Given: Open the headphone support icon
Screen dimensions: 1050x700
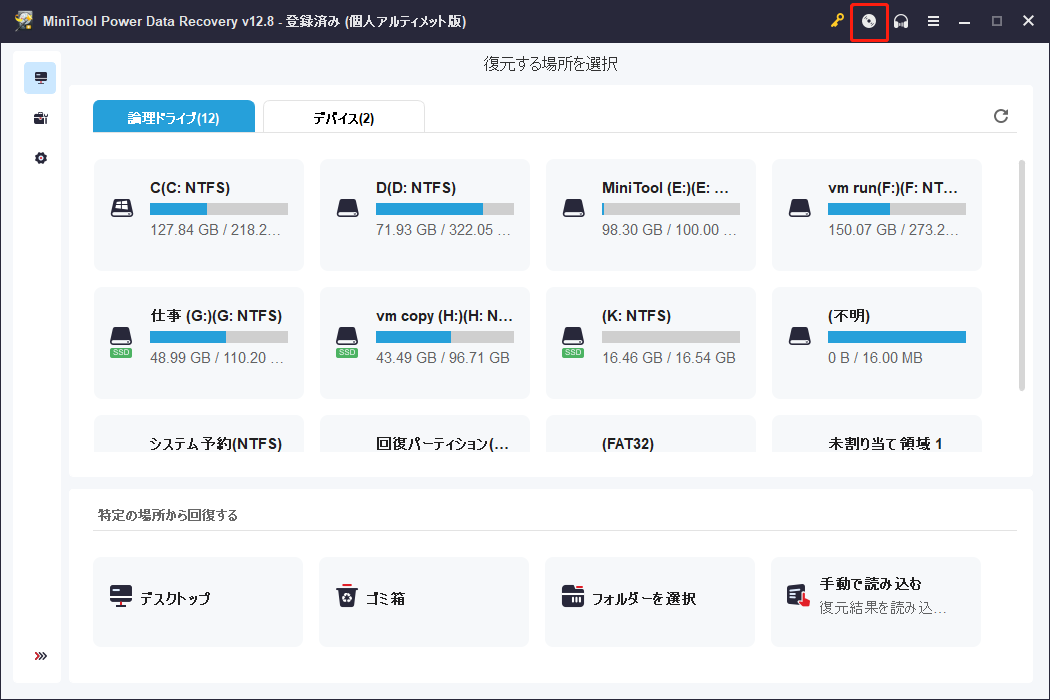Looking at the screenshot, I should click(901, 21).
